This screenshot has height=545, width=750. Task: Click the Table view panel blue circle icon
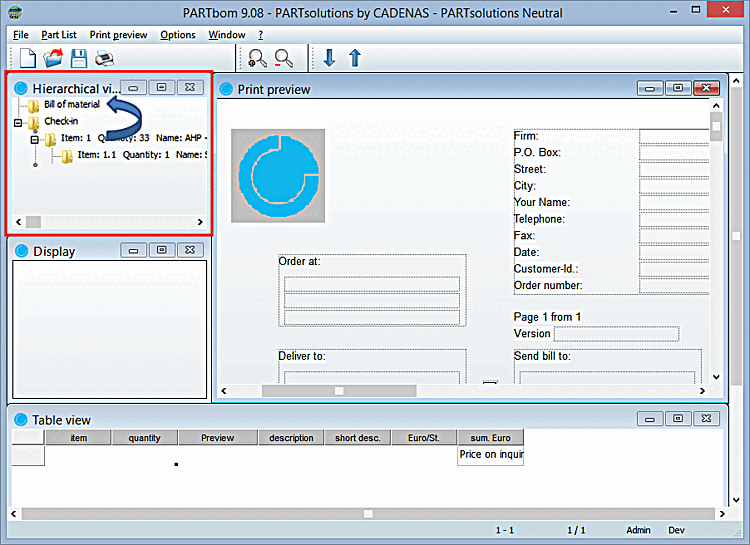click(x=21, y=420)
